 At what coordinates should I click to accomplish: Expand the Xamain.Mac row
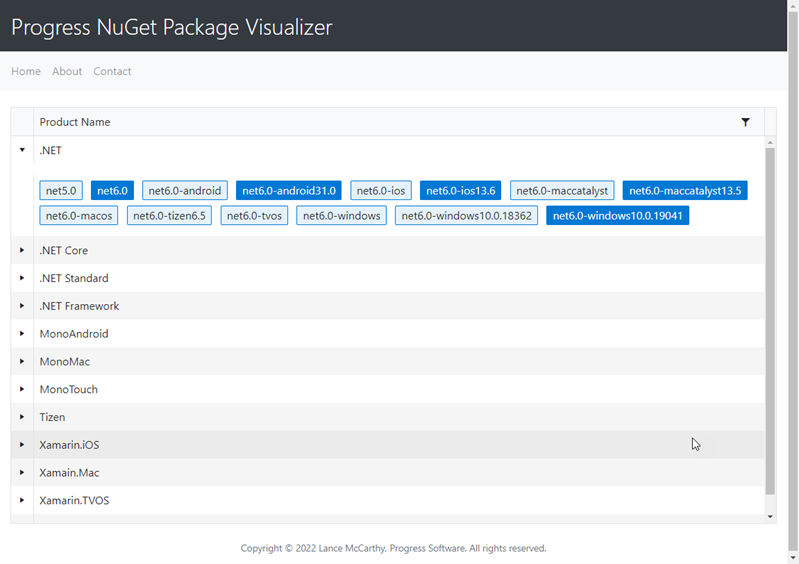(x=22, y=472)
